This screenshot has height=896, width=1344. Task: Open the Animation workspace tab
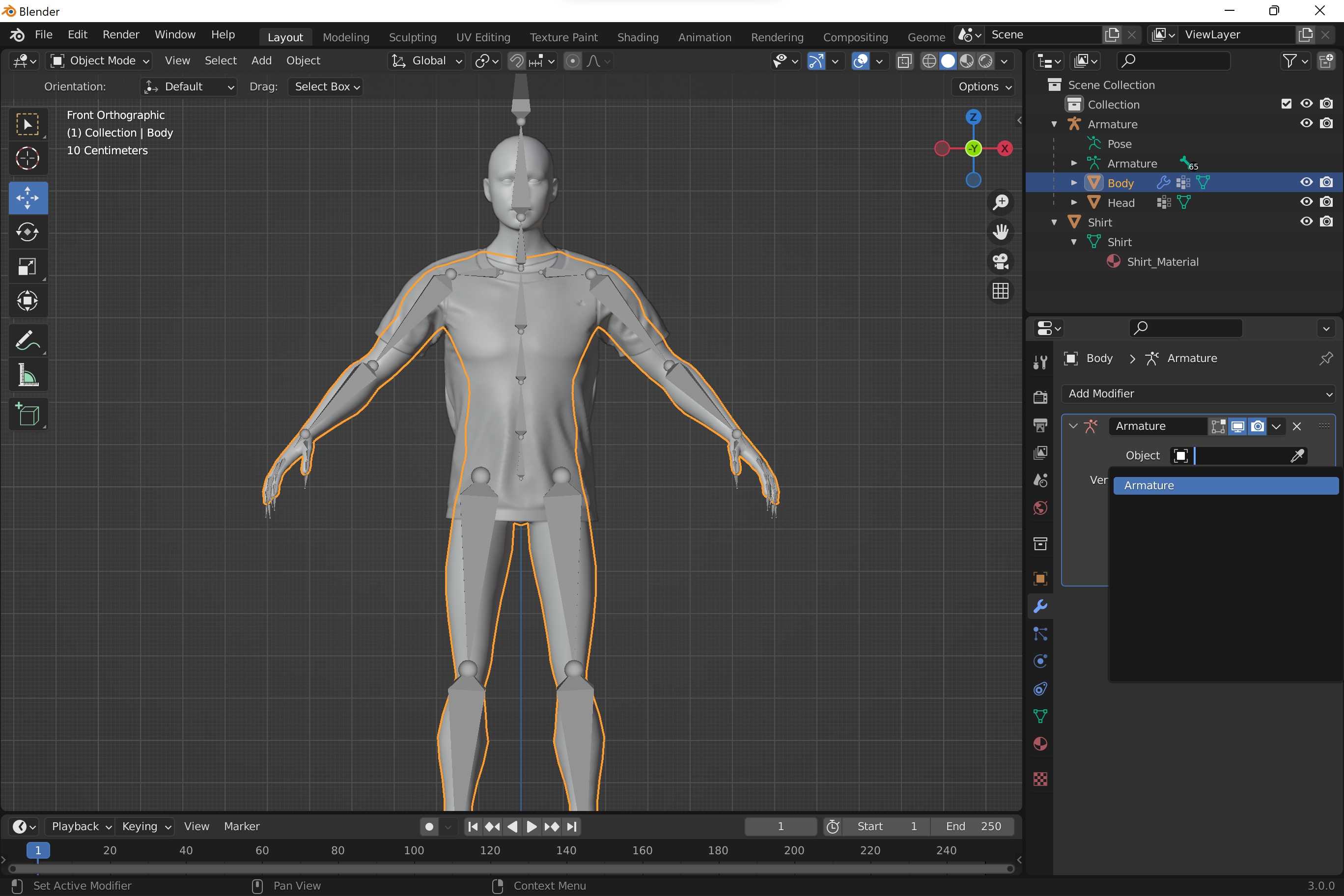point(704,37)
